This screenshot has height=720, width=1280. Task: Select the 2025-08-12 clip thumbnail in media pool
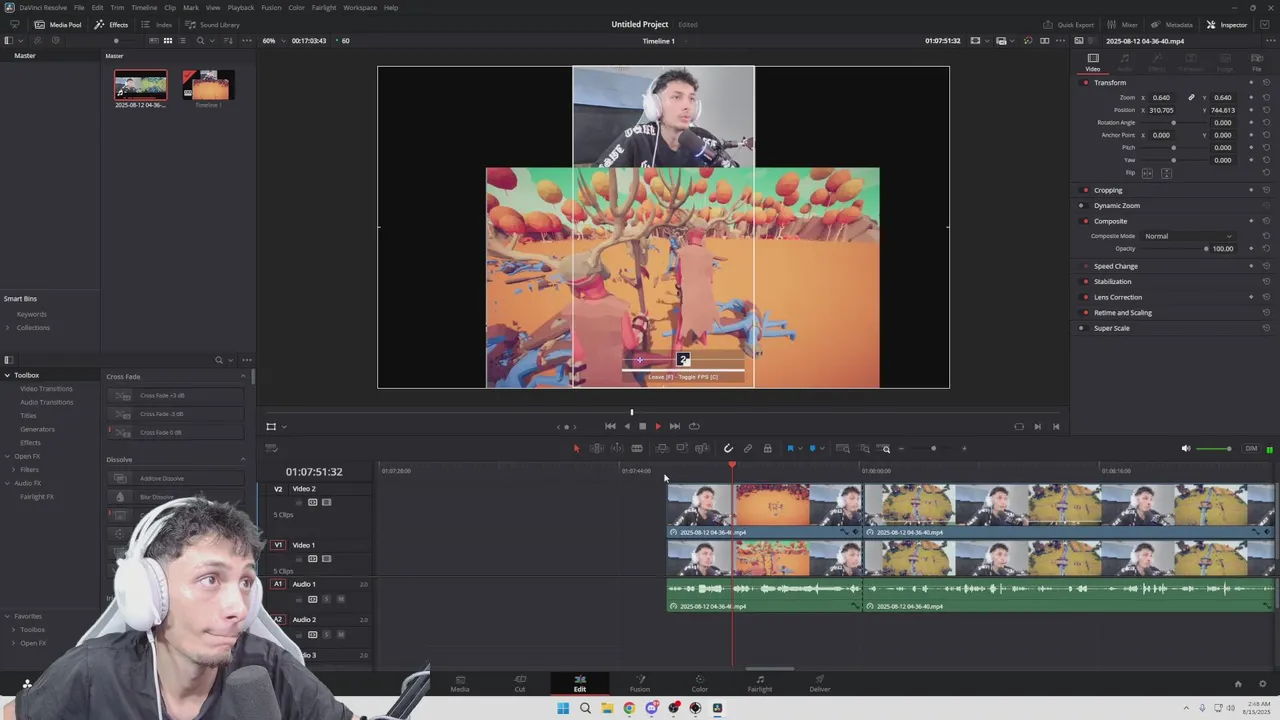tap(141, 86)
